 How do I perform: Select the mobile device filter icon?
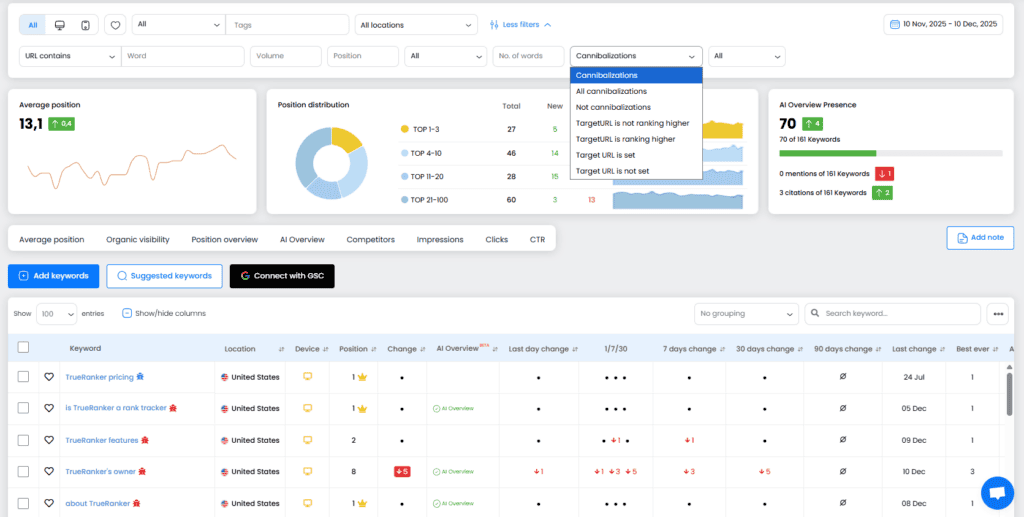click(86, 24)
